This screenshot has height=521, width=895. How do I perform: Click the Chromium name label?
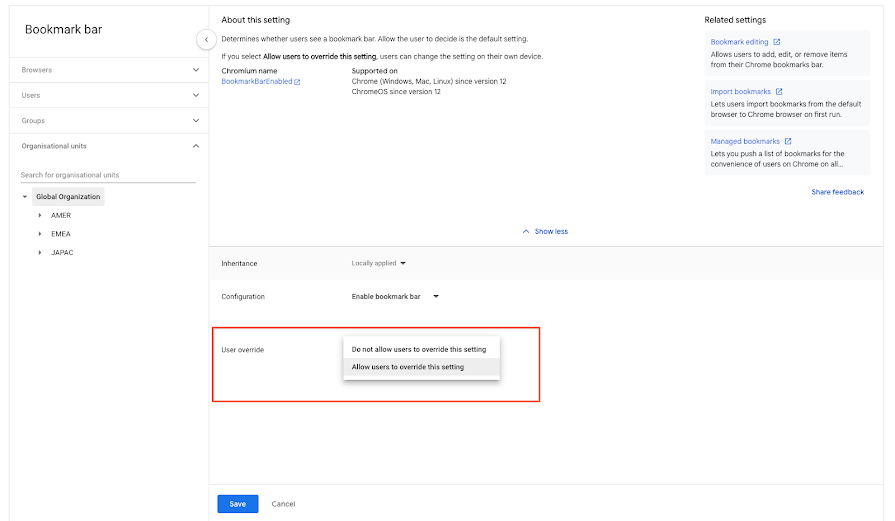(249, 71)
